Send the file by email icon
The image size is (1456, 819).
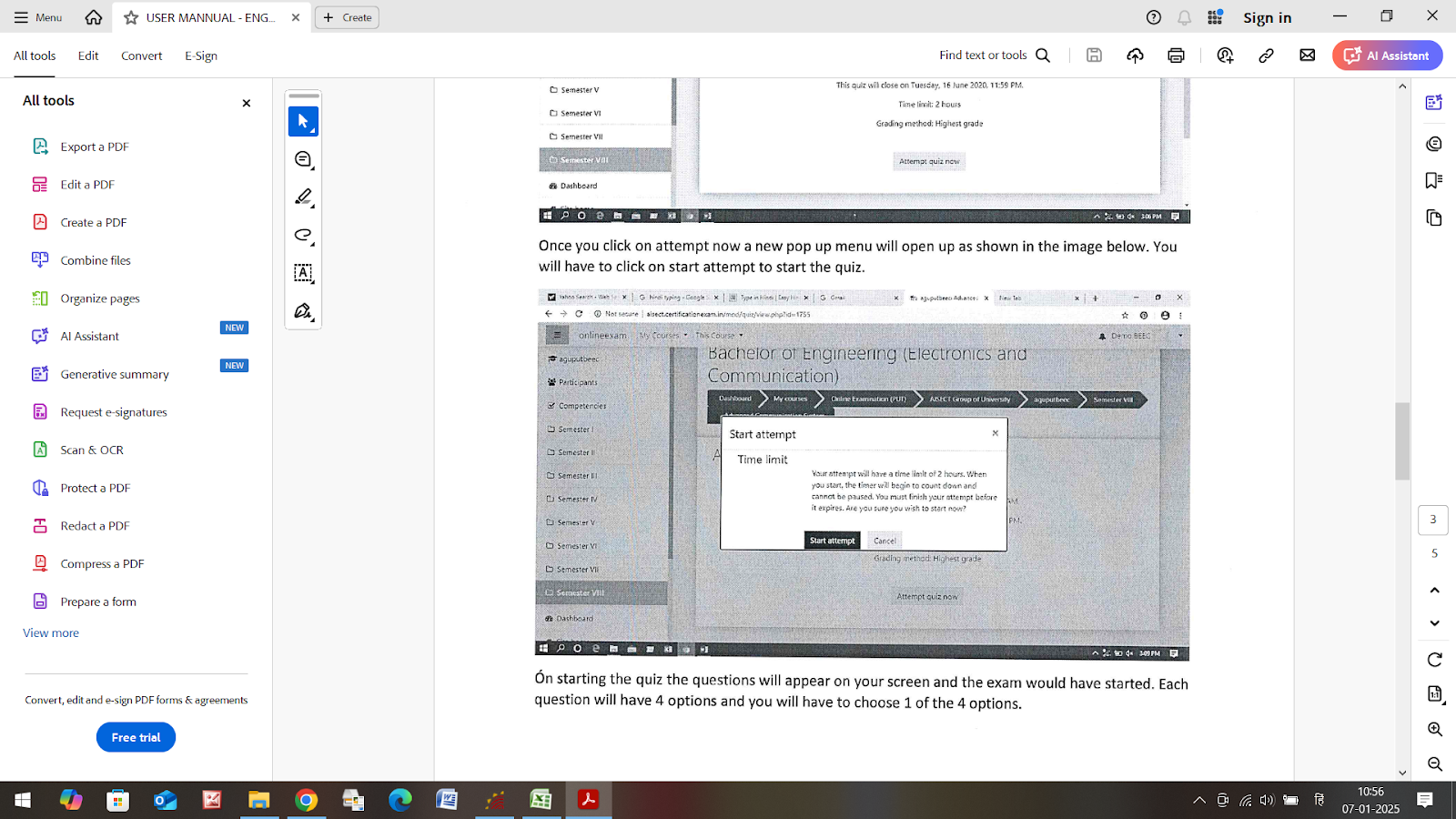(x=1307, y=56)
